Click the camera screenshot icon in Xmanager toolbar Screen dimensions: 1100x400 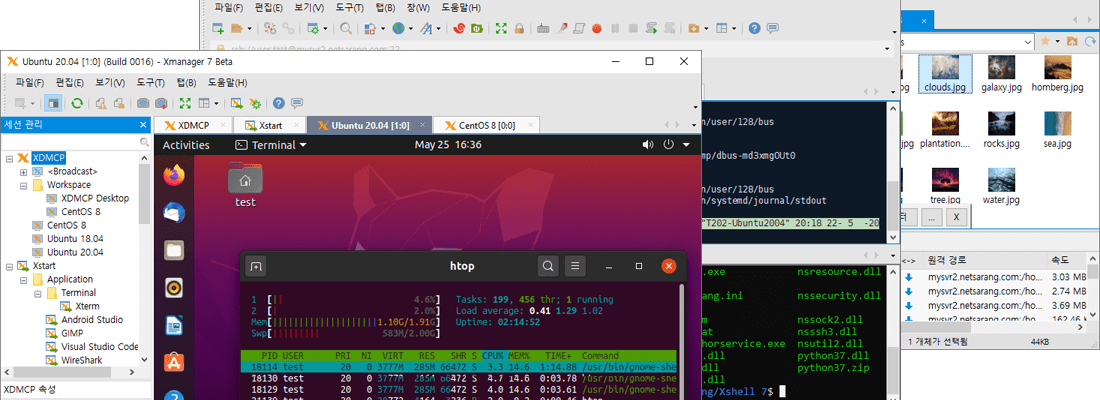click(x=143, y=103)
